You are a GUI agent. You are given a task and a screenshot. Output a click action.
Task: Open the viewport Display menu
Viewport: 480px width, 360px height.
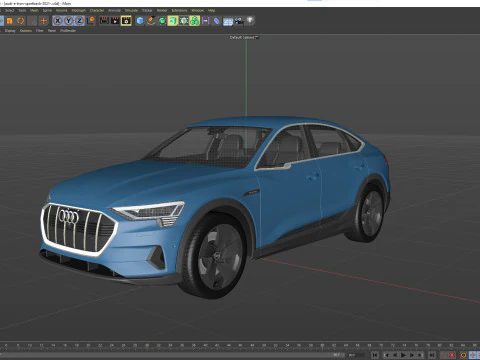[10, 31]
